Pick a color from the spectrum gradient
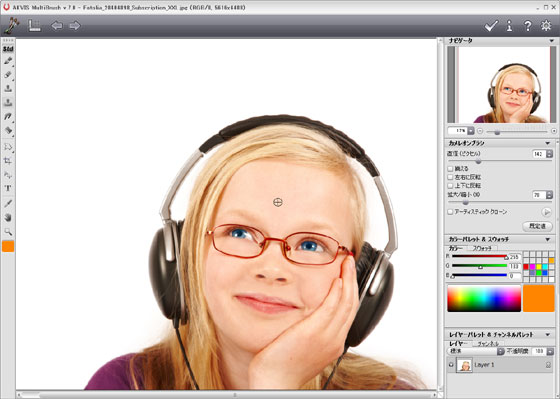This screenshot has height=399, width=560. point(484,298)
